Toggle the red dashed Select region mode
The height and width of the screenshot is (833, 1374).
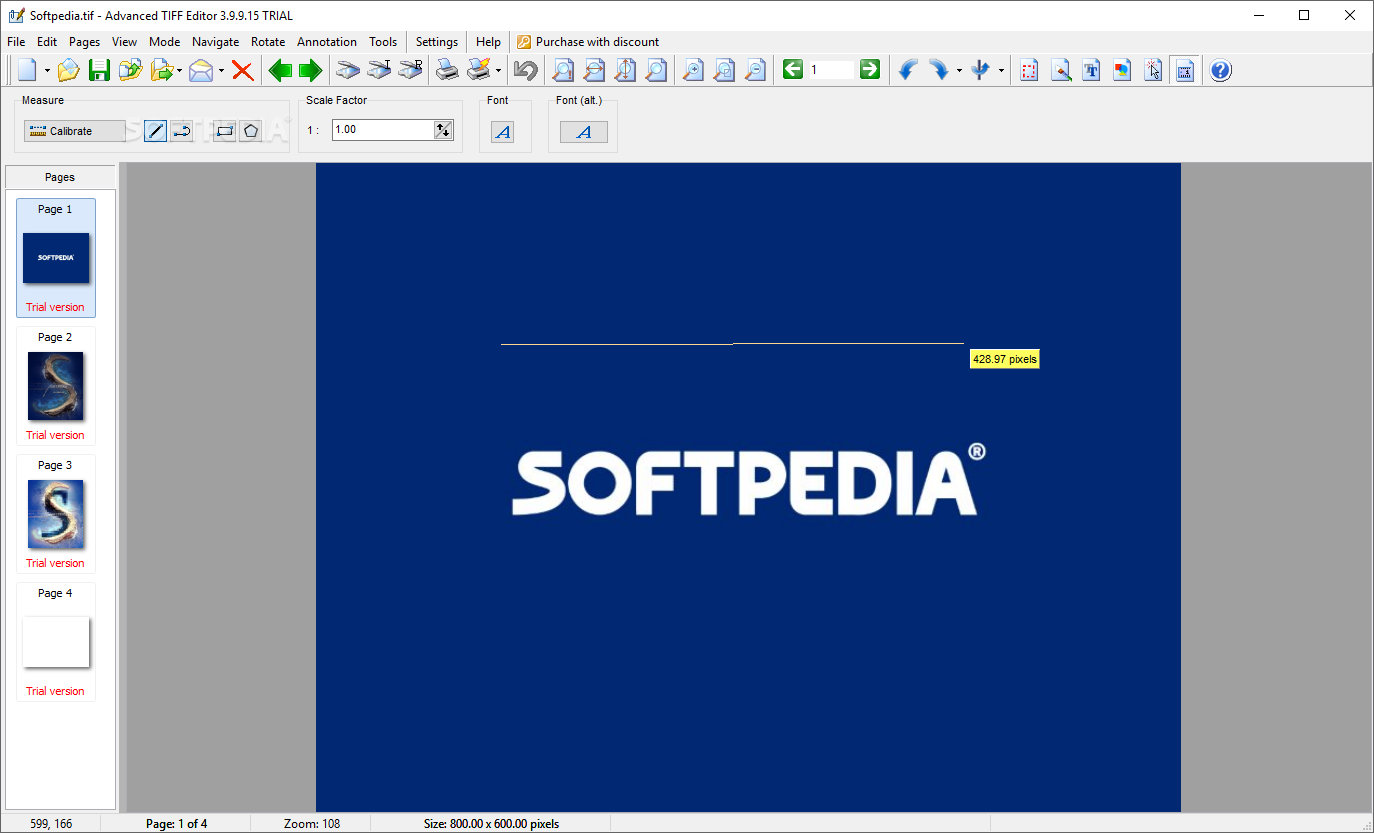click(x=1030, y=70)
